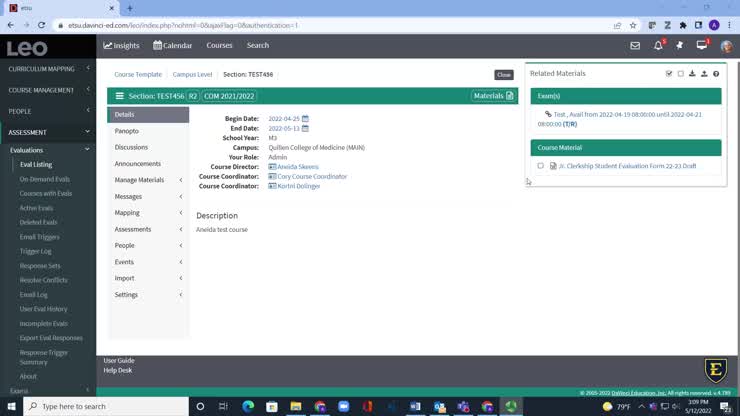Open Microsoft Word from taskbar
The image size is (740, 416).
pyautogui.click(x=415, y=407)
